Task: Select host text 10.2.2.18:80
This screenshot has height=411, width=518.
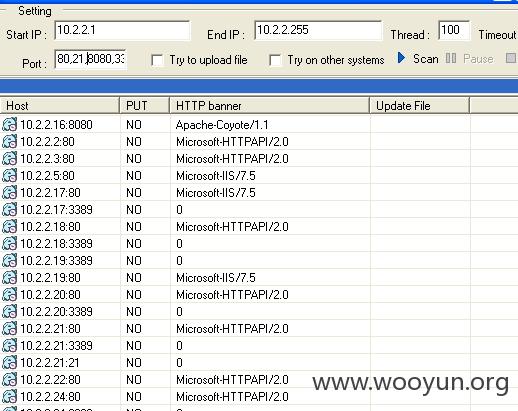Action: (x=50, y=227)
